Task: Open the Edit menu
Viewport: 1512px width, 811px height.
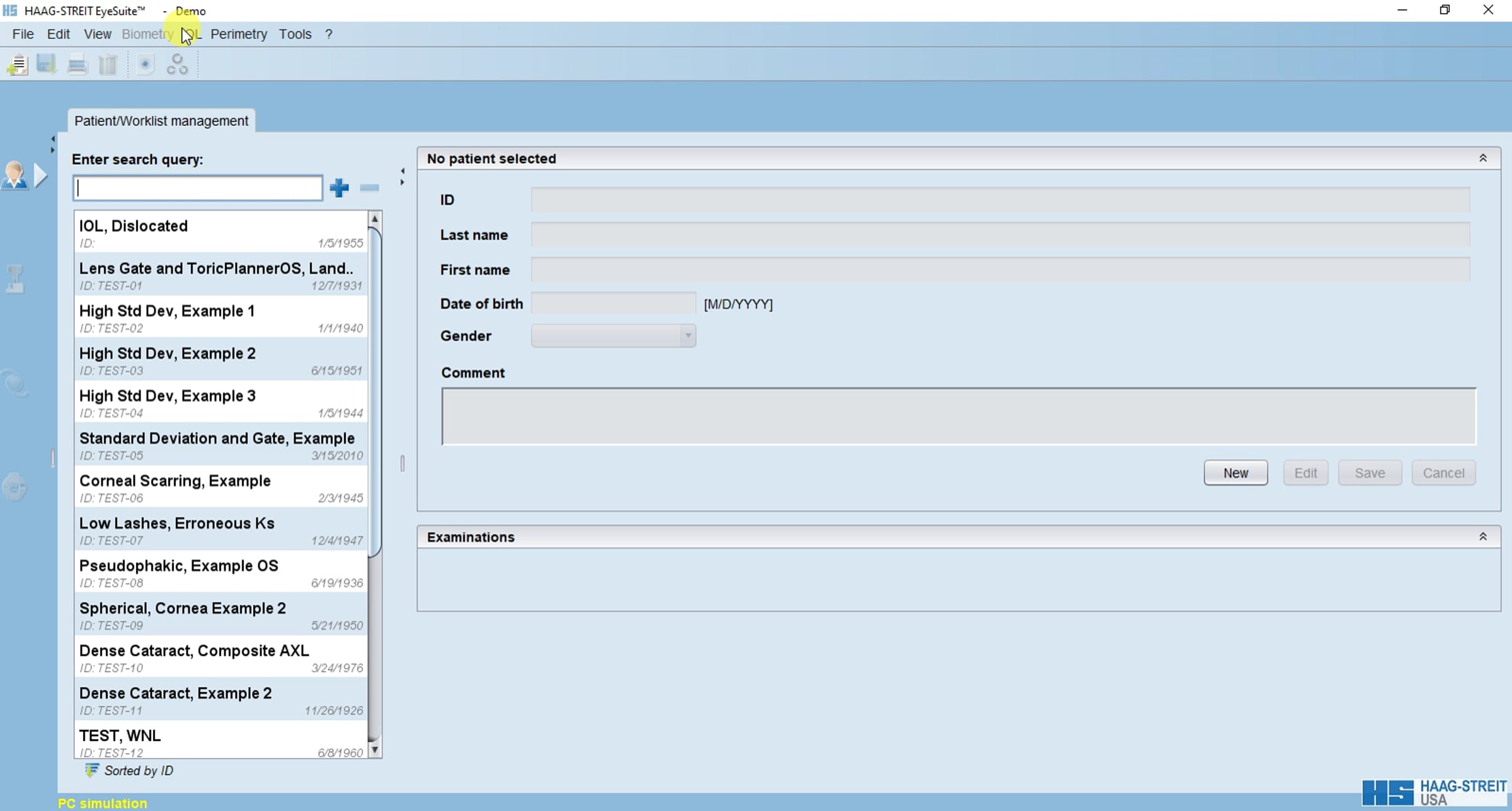Action: pyautogui.click(x=59, y=34)
